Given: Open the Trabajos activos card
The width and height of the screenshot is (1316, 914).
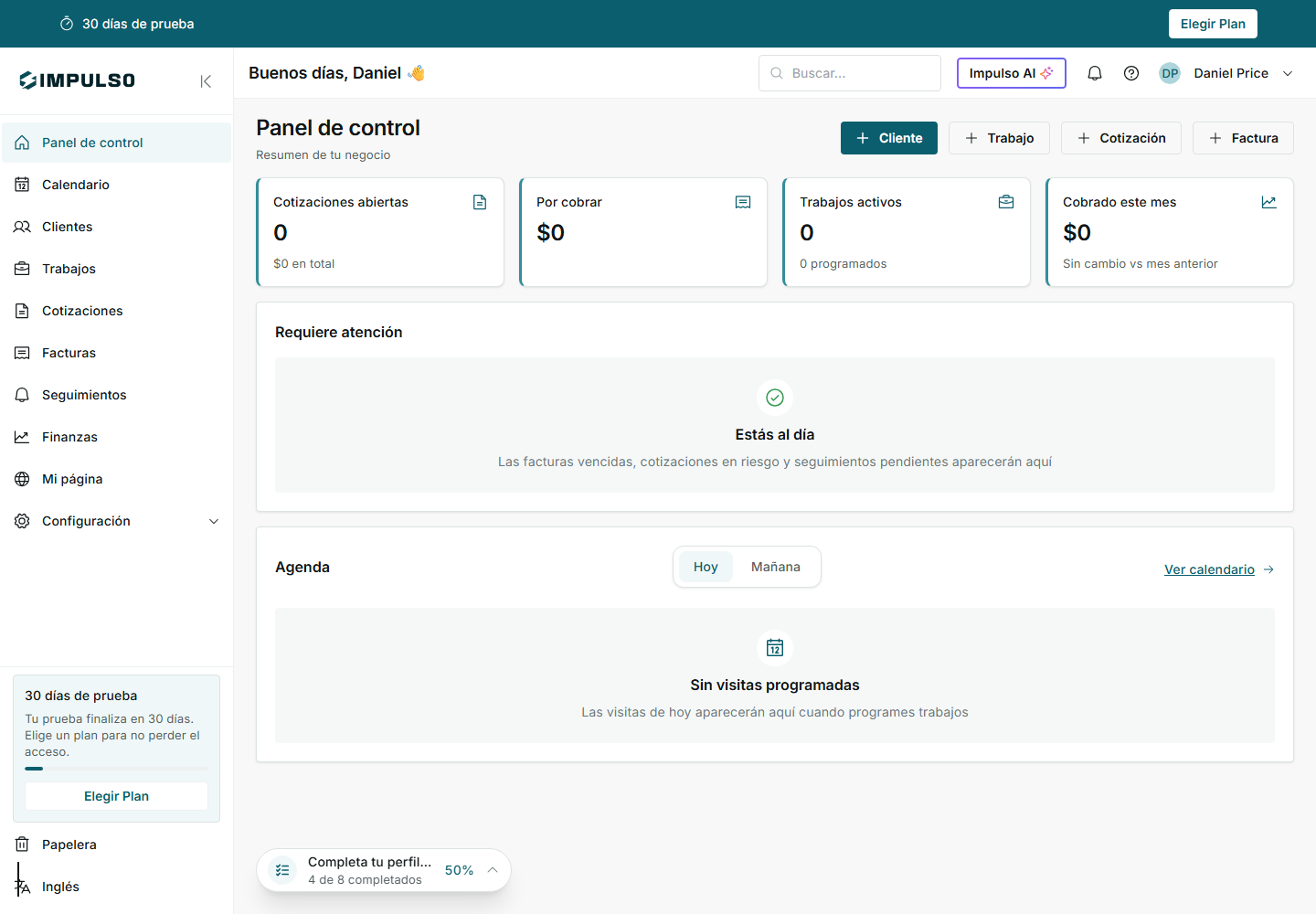Looking at the screenshot, I should 907,232.
